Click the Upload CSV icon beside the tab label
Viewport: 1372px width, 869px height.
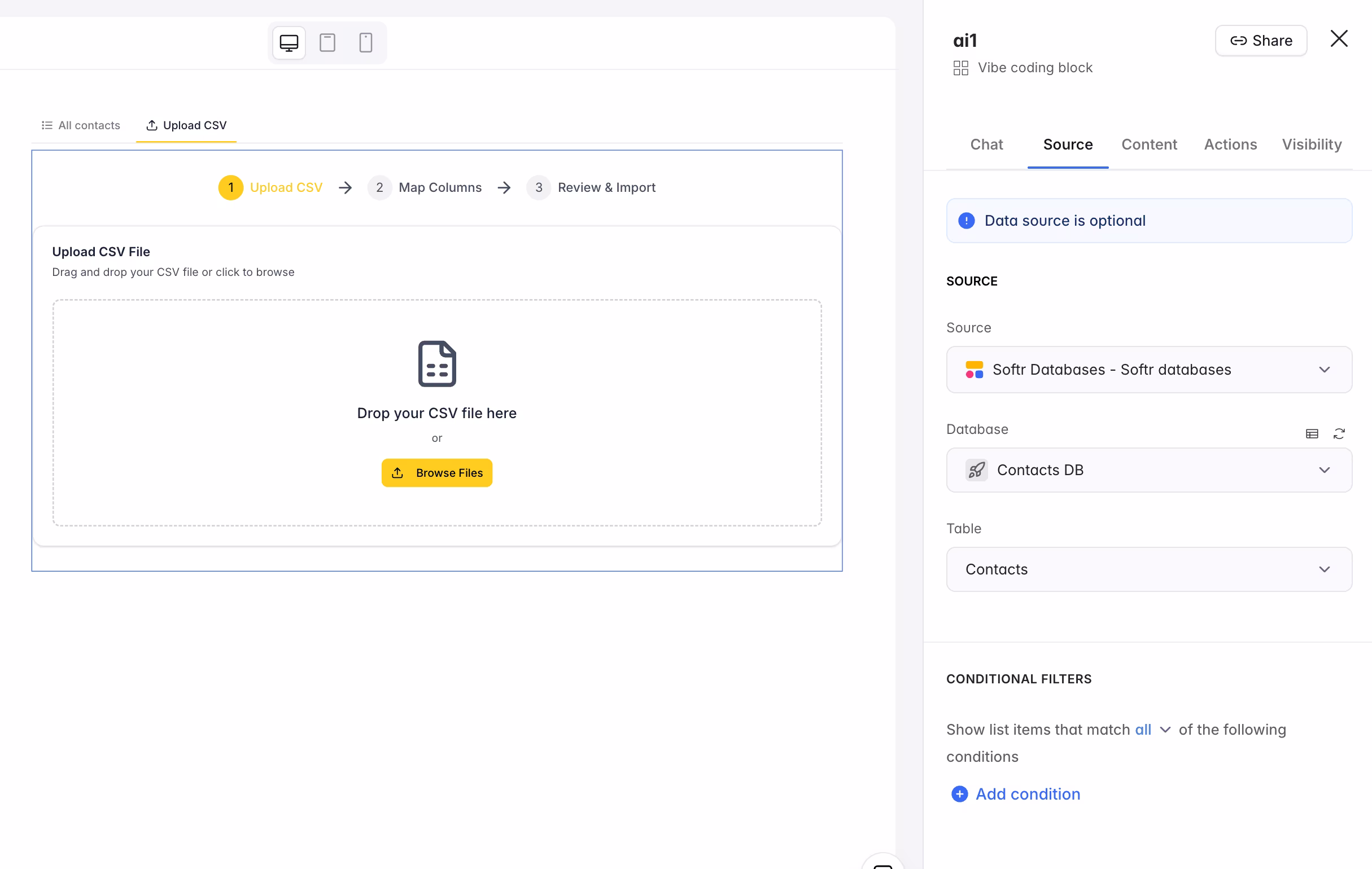tap(151, 125)
